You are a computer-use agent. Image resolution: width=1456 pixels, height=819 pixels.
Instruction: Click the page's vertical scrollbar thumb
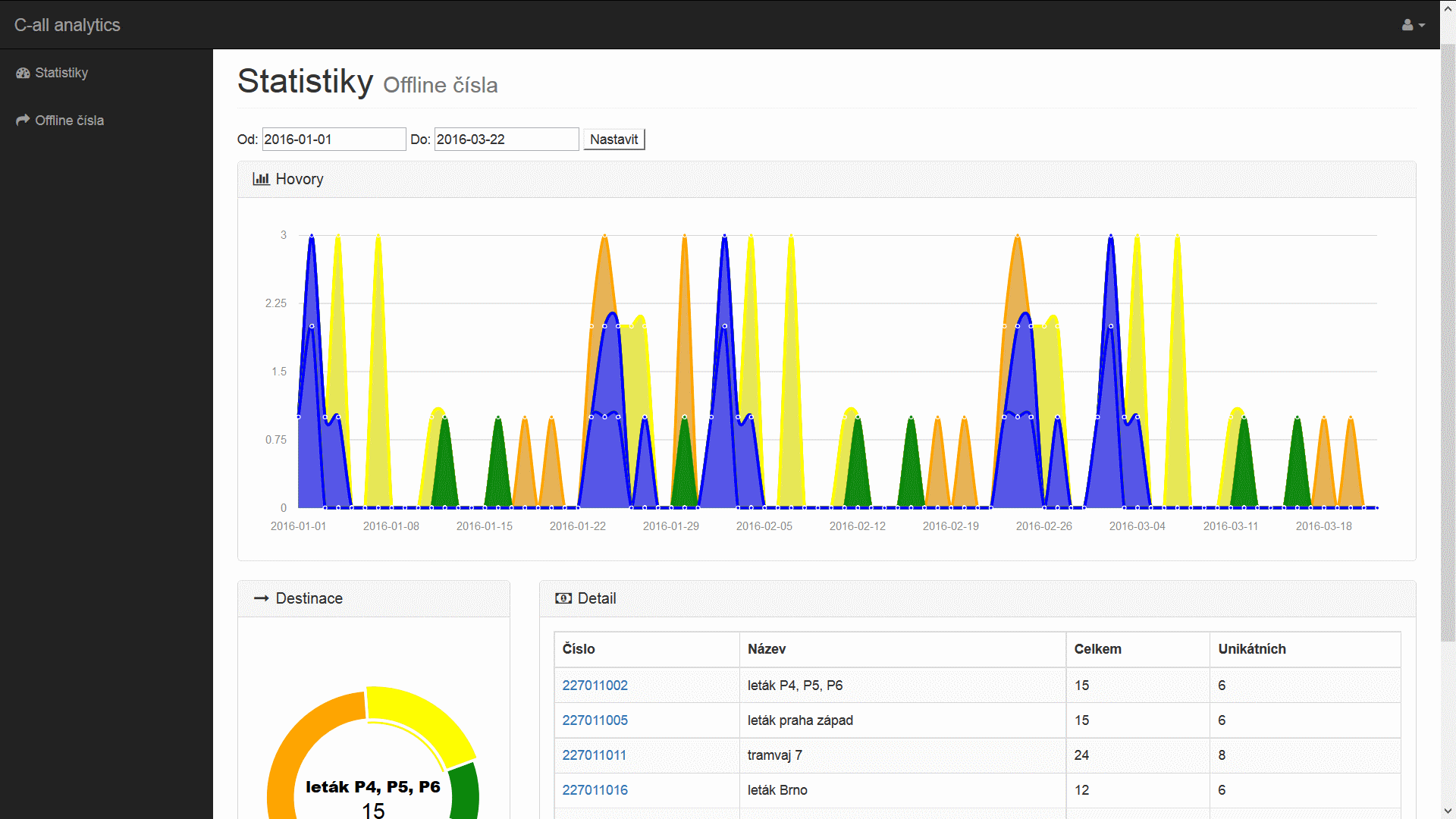pyautogui.click(x=1448, y=341)
